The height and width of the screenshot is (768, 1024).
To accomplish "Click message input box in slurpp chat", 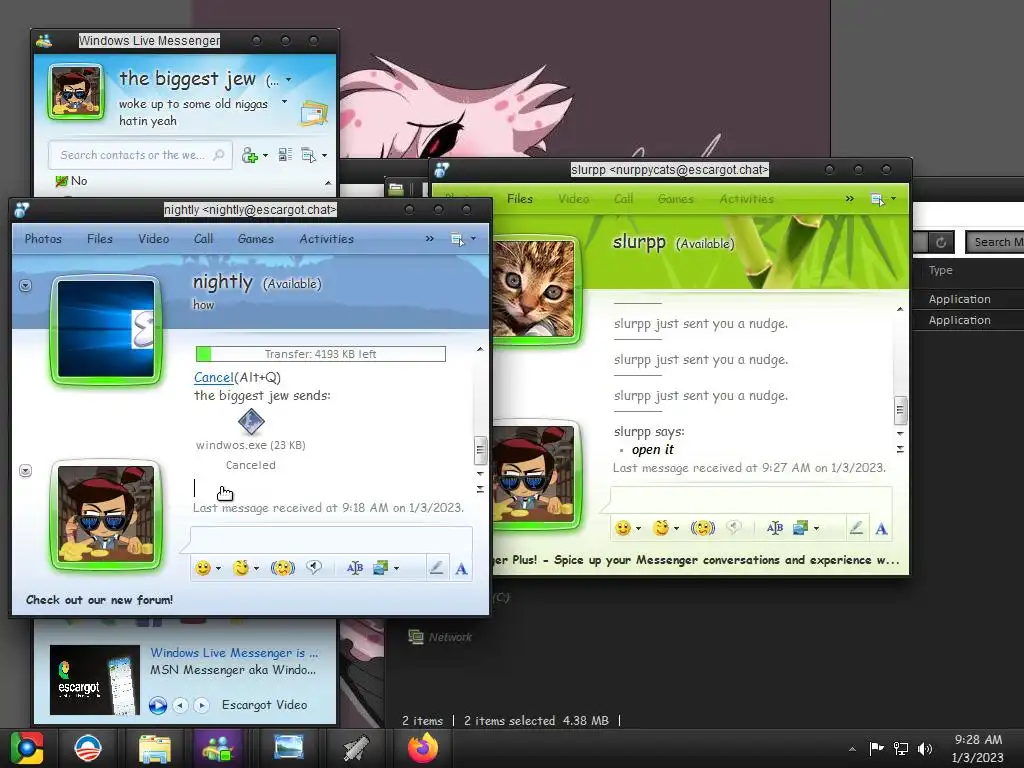I will [751, 500].
